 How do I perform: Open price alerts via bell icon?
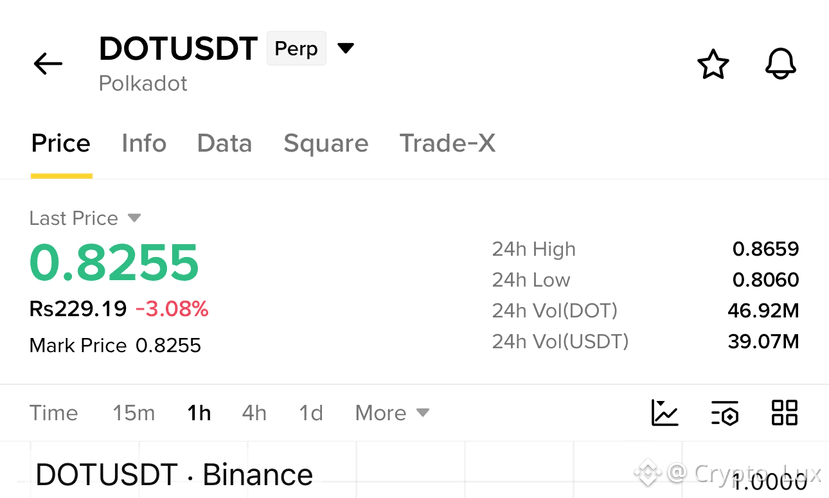780,64
